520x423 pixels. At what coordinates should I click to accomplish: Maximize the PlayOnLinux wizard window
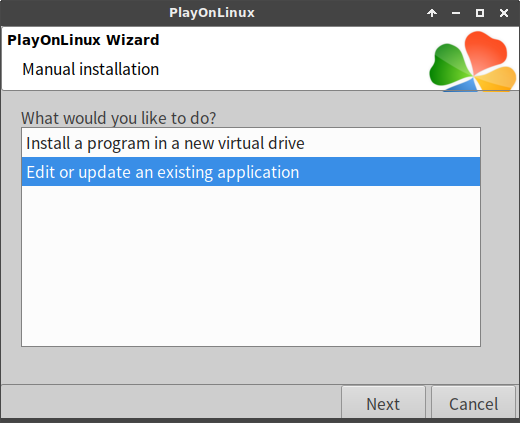(480, 13)
